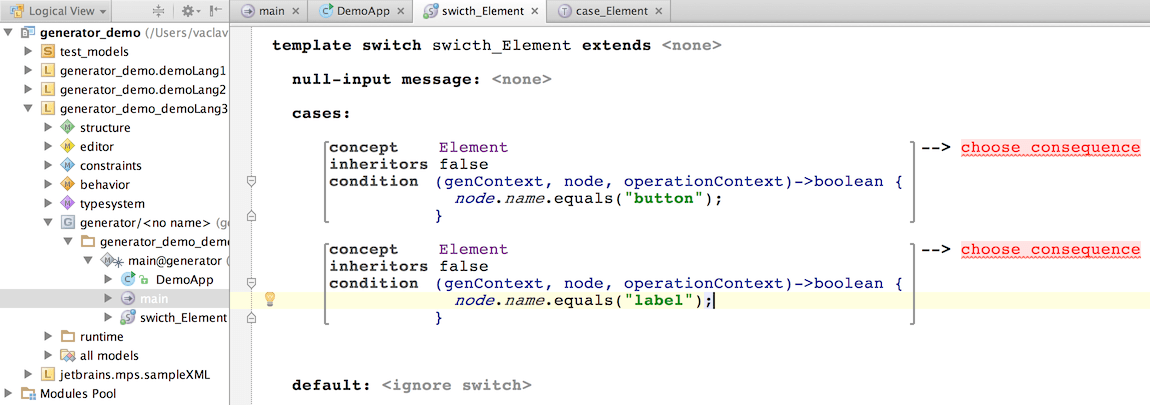Click the null-input message none field
Viewport: 1150px width, 405px height.
[x=521, y=79]
